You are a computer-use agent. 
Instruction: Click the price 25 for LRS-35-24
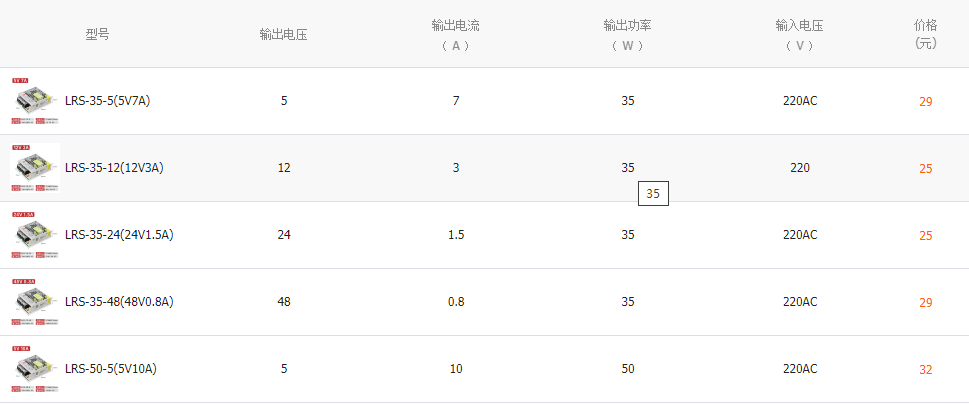click(x=925, y=236)
